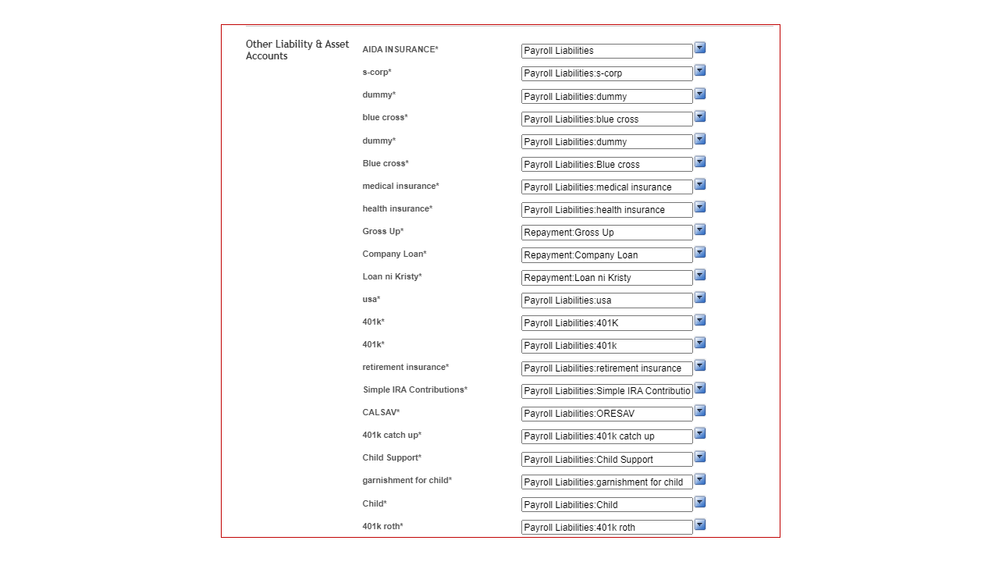999x562 pixels.
Task: Click the Payroll Liabilities:usa text field
Action: pos(606,300)
